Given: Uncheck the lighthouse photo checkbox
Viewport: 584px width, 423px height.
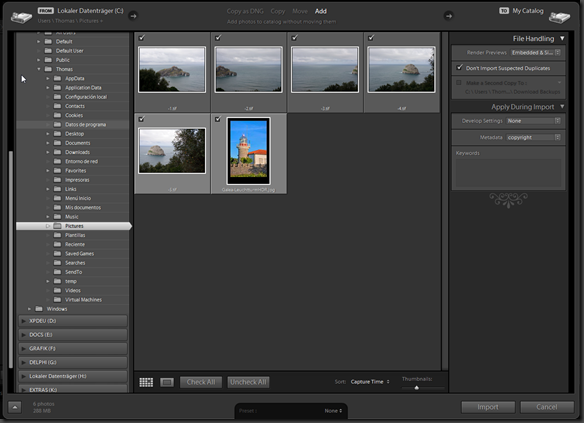Looking at the screenshot, I should click(218, 119).
